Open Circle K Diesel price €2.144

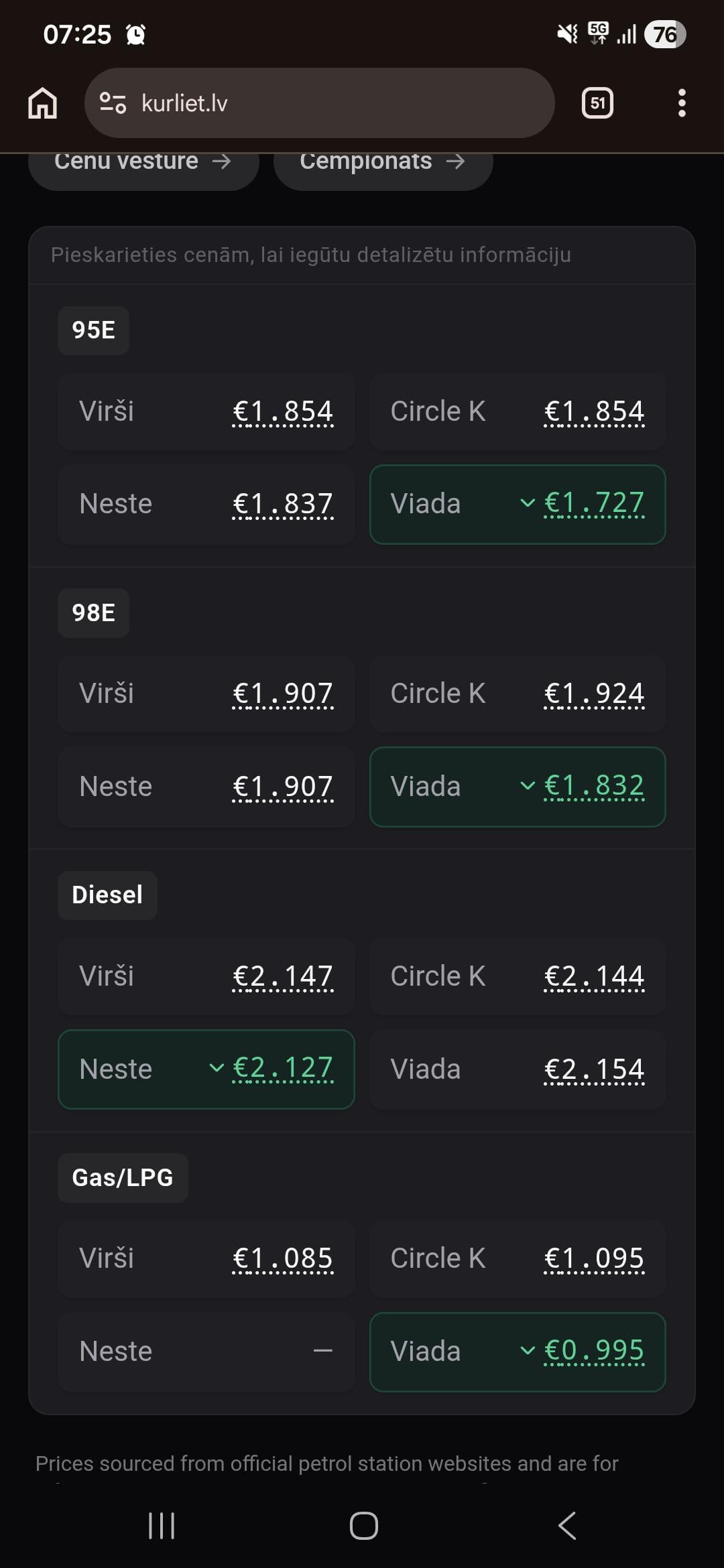(594, 976)
